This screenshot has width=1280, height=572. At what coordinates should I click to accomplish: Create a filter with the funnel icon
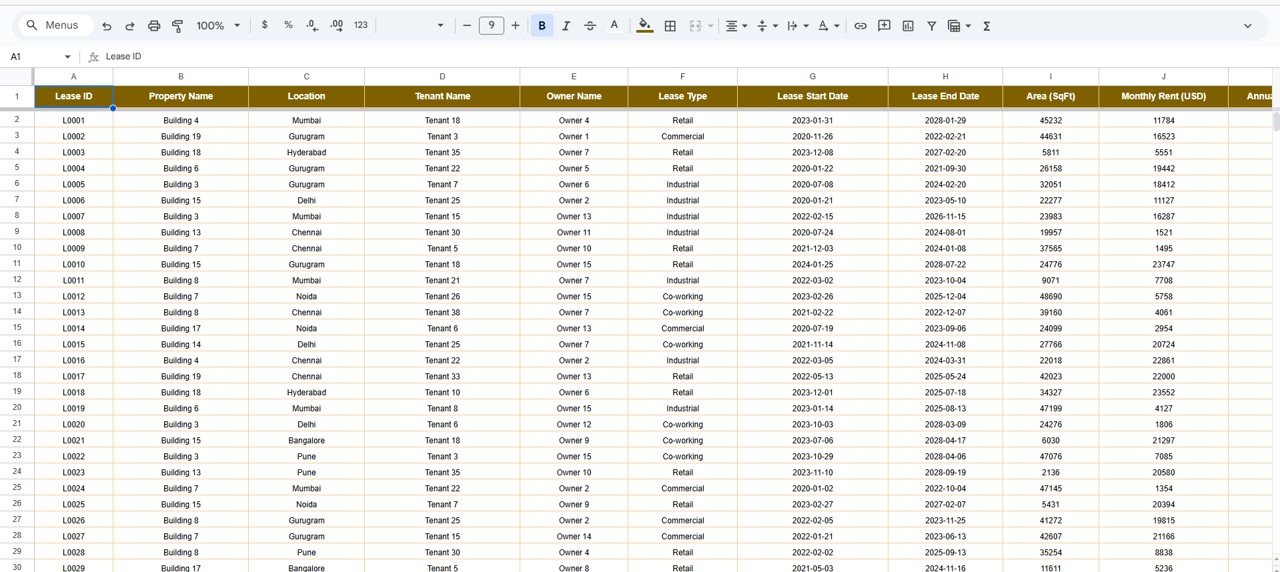click(931, 26)
